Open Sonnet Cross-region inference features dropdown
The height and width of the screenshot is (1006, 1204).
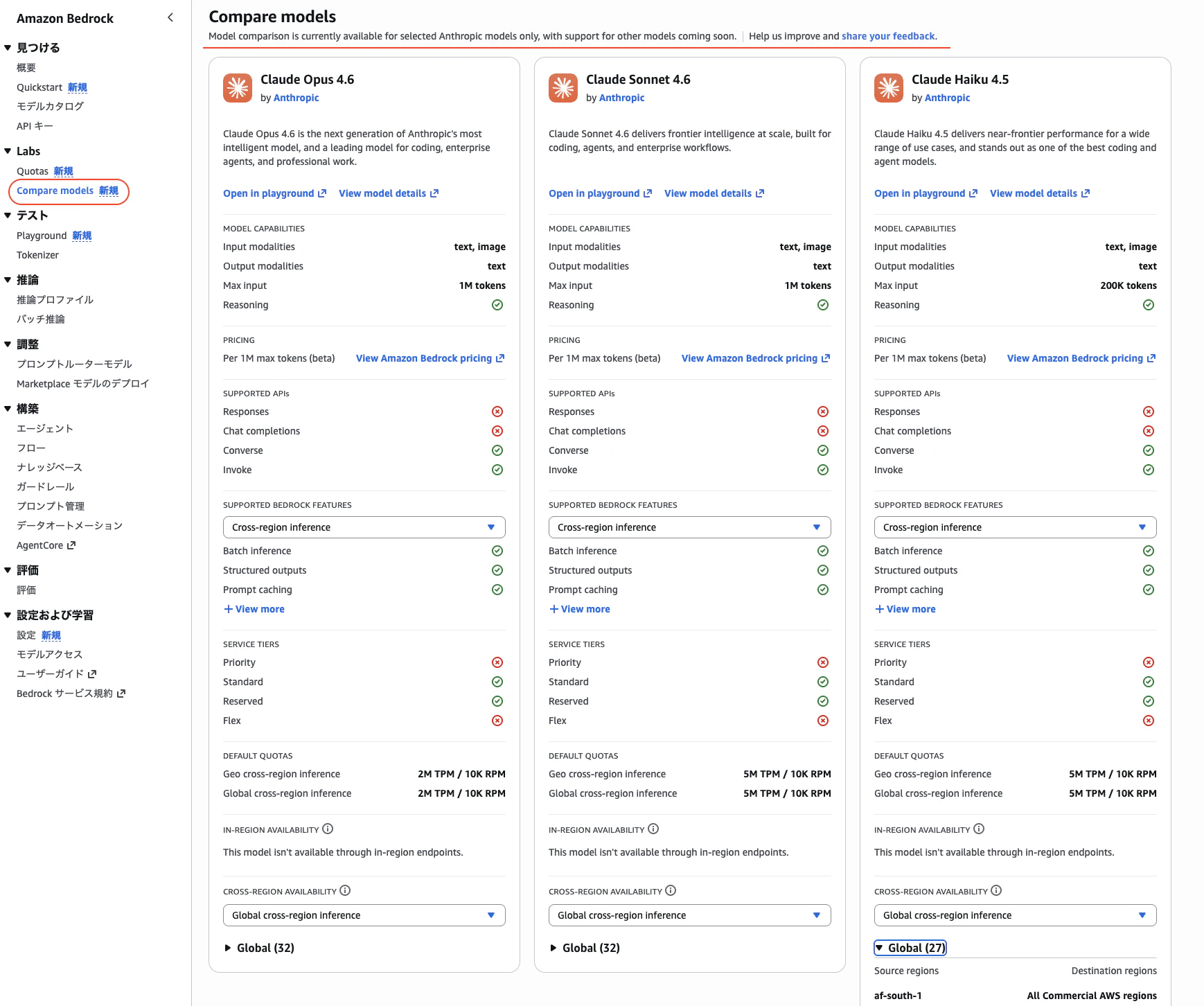click(x=690, y=527)
